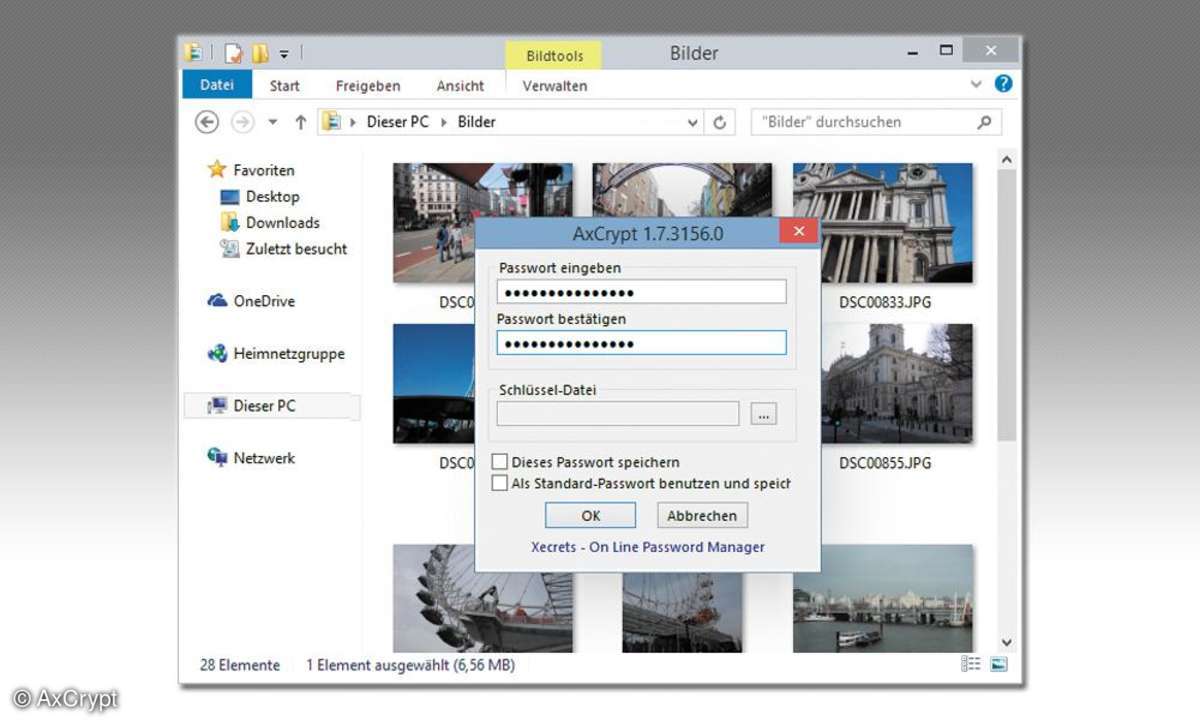The height and width of the screenshot is (720, 1200).
Task: Select Favoriten in navigation pane
Action: [264, 170]
